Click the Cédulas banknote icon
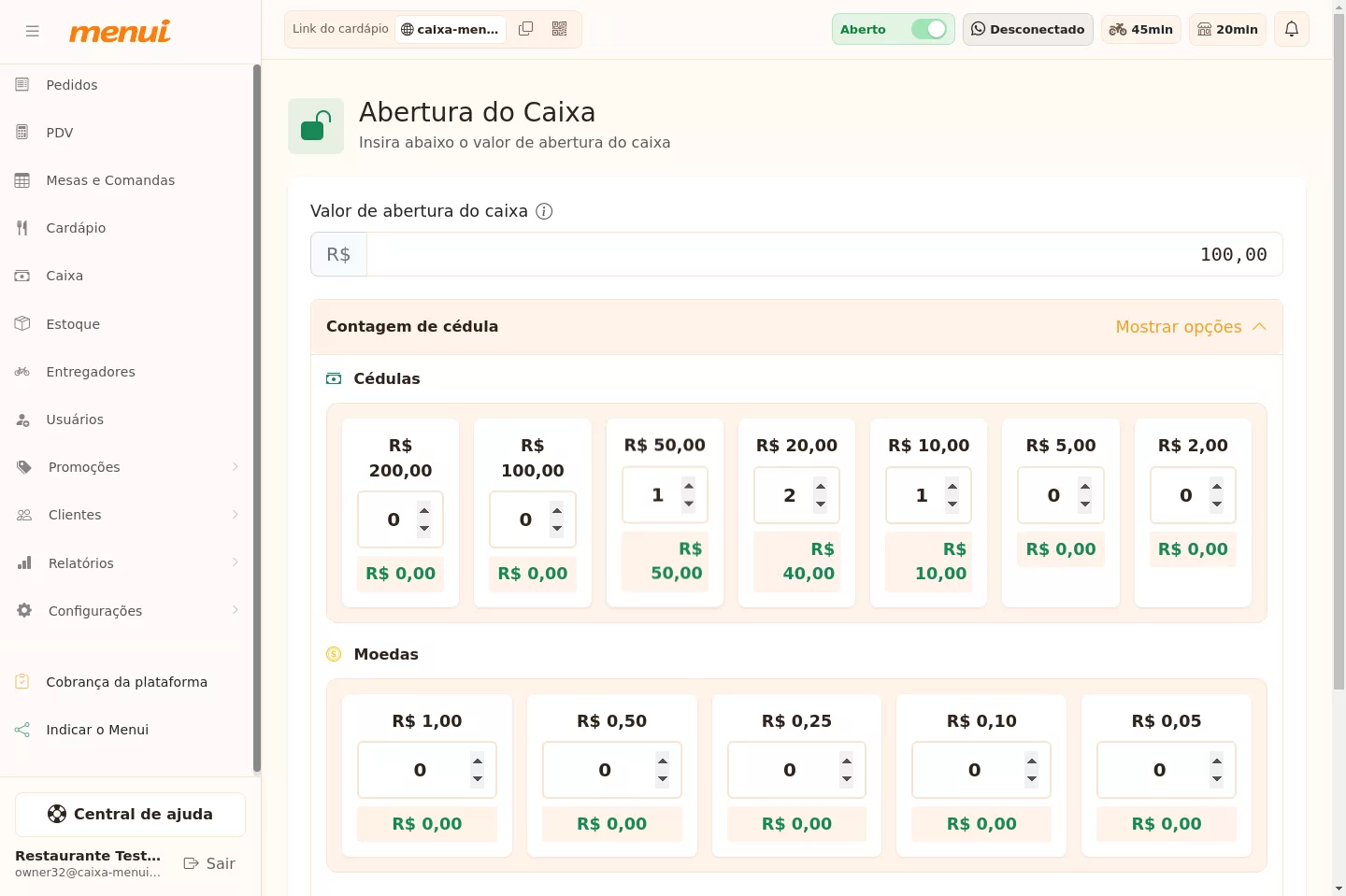Screen dimensions: 1346x896 click(x=334, y=378)
